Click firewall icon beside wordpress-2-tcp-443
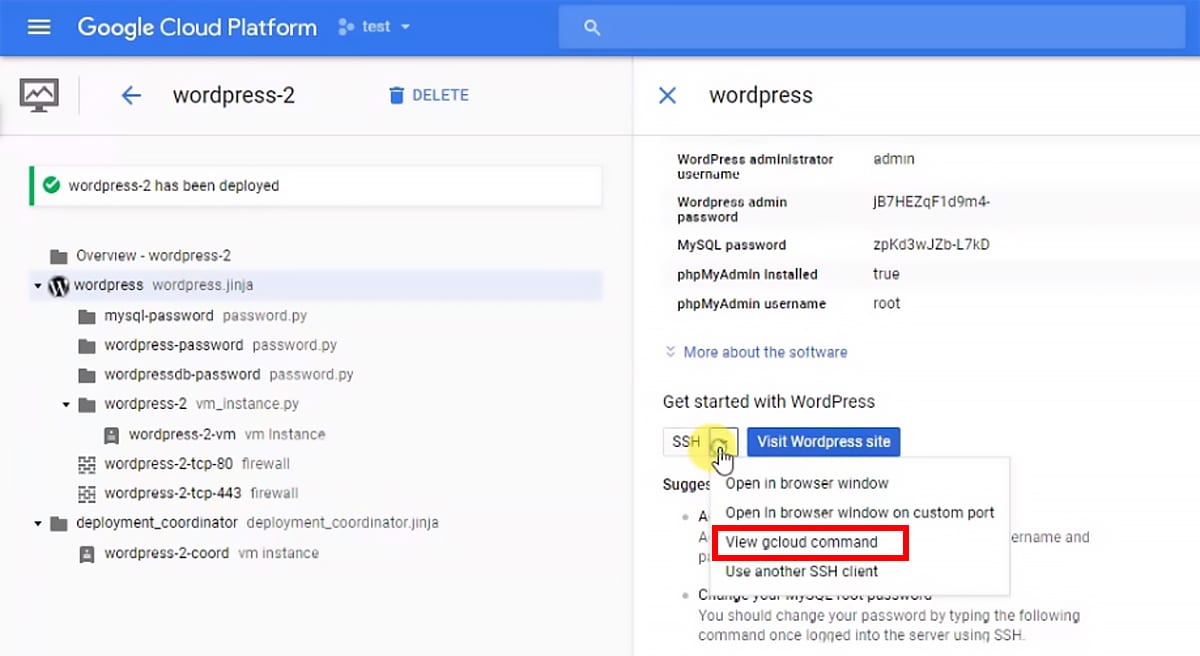 point(87,493)
